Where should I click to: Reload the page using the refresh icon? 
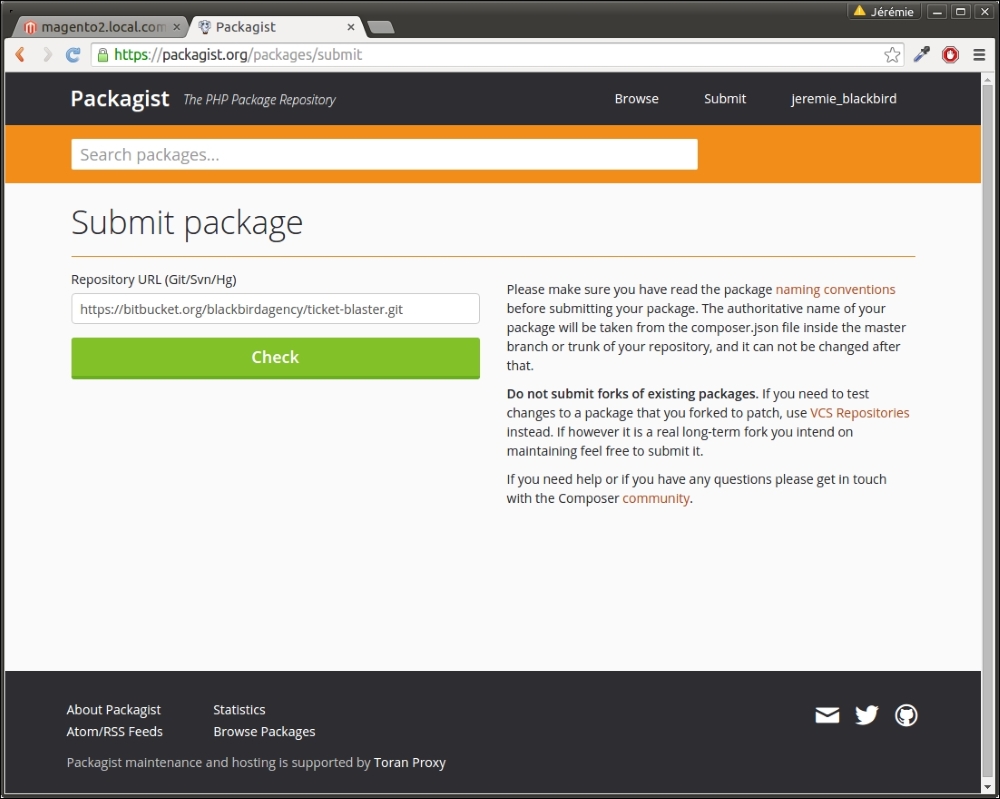coord(72,55)
